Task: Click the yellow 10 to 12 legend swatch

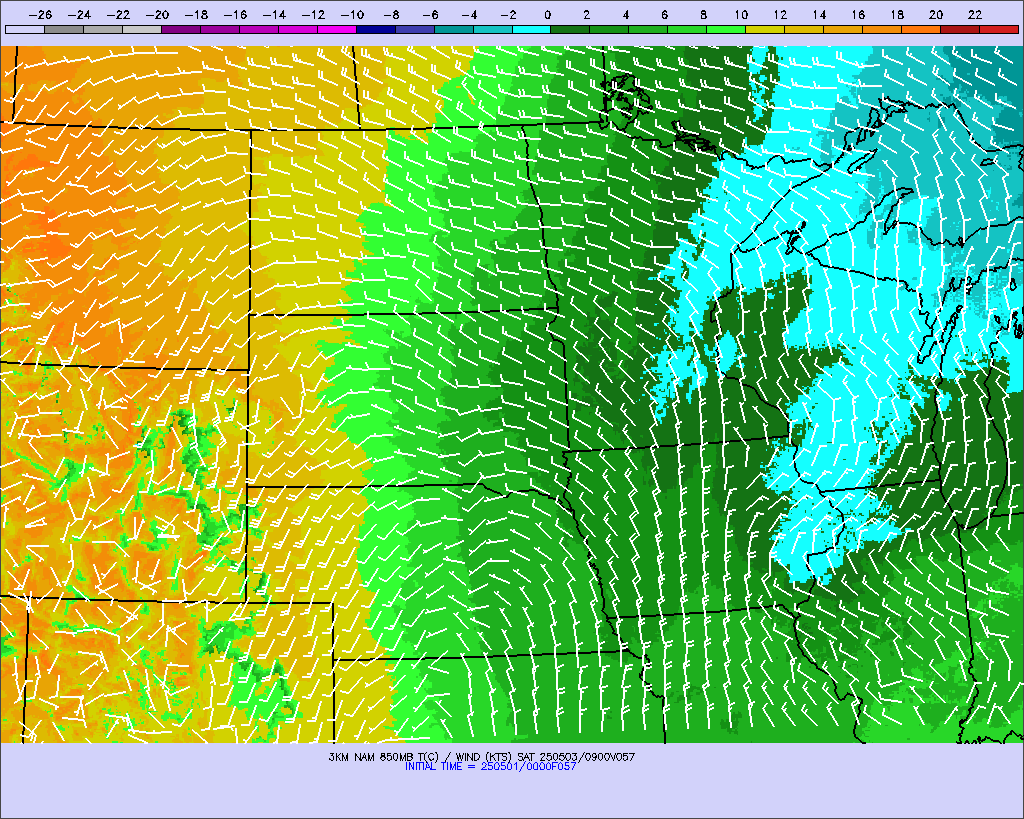Action: point(765,29)
